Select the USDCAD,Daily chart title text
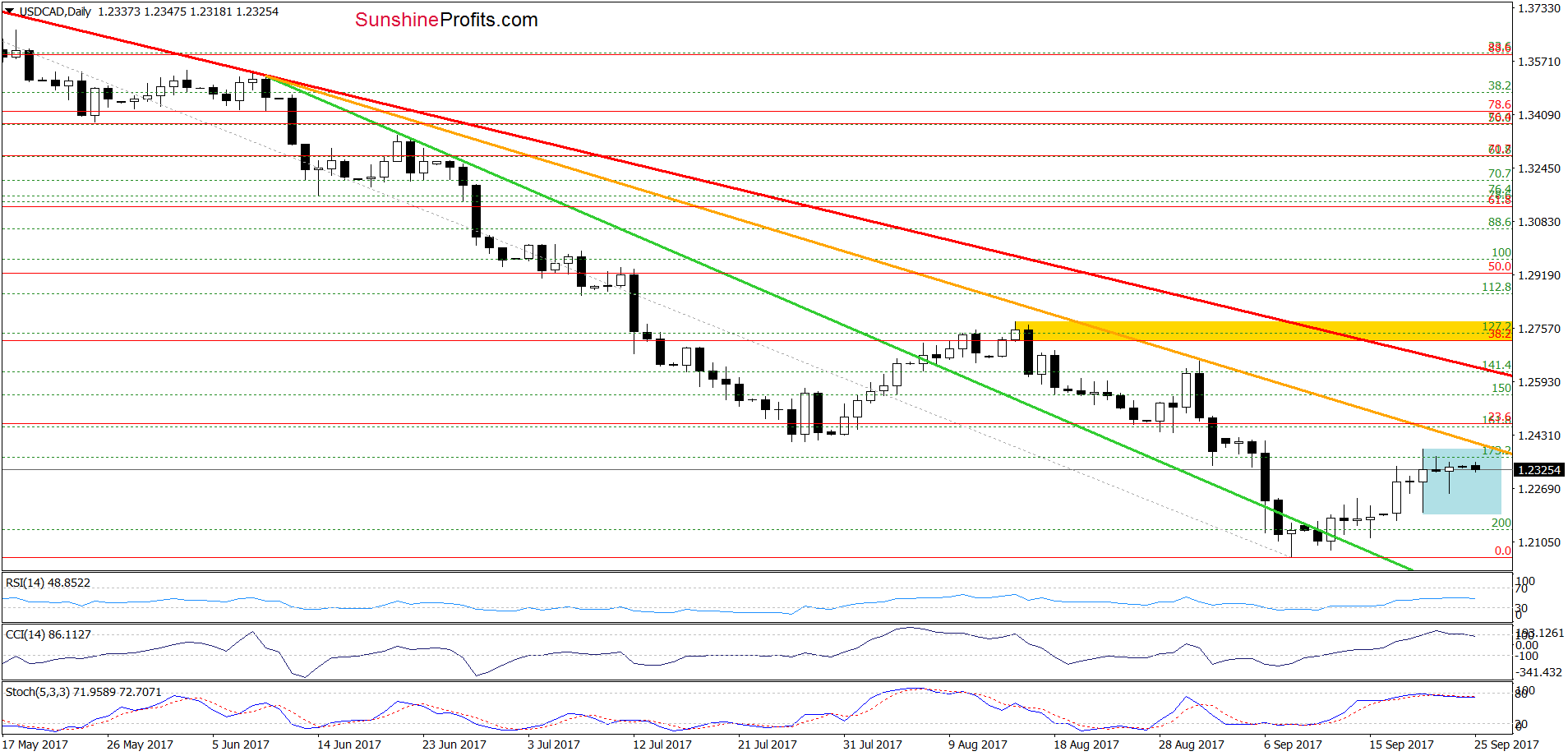Image resolution: width=1568 pixels, height=756 pixels. pos(55,12)
